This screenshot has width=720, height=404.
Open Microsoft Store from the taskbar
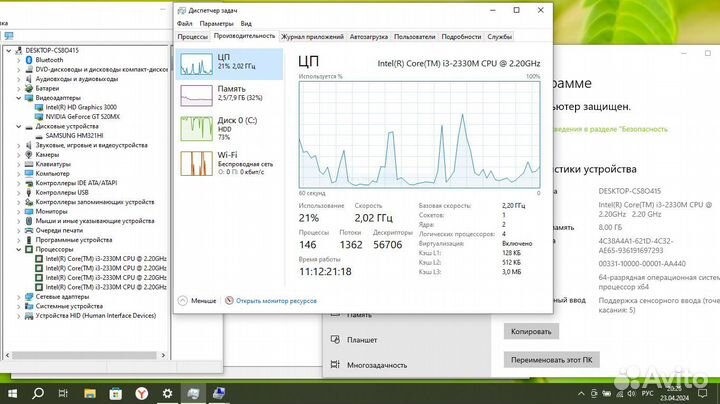(x=116, y=393)
